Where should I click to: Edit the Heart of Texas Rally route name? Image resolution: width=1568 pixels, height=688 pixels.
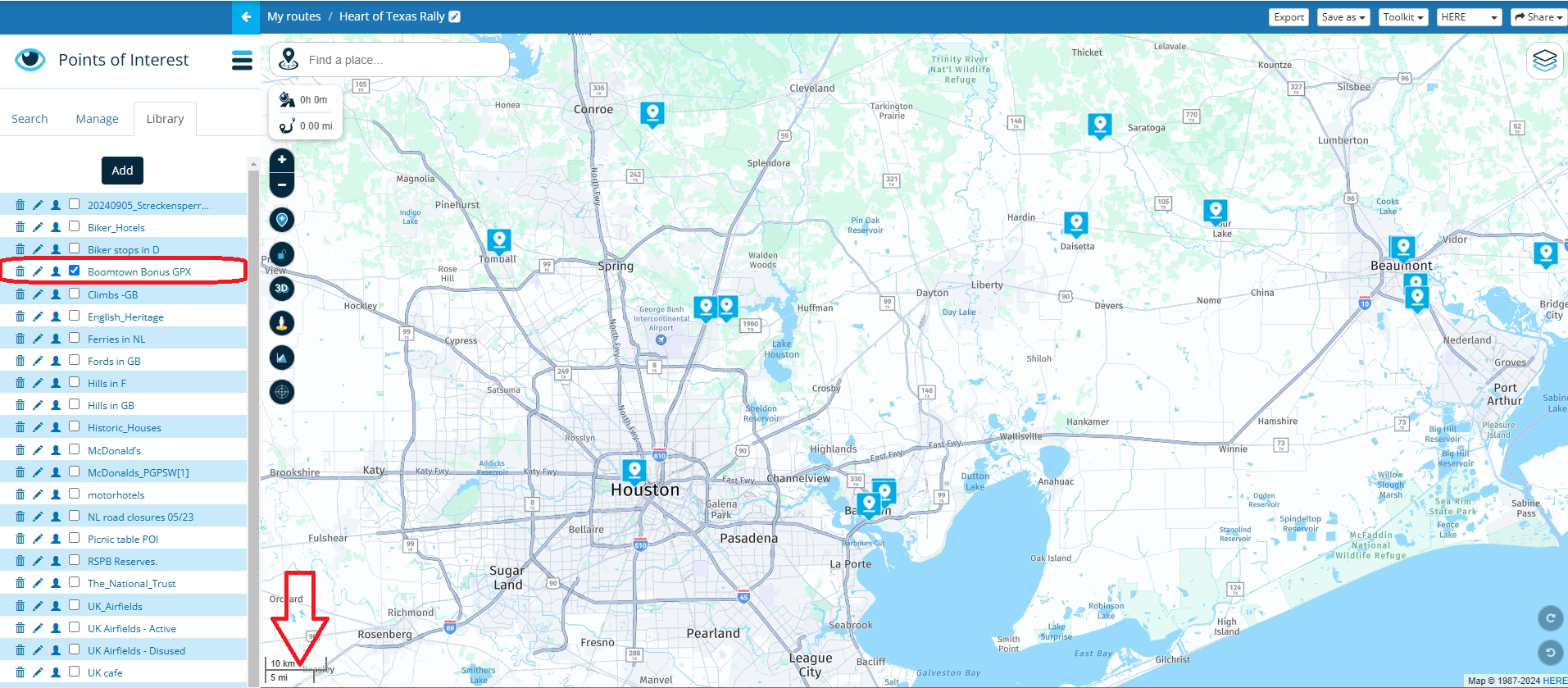coord(455,16)
